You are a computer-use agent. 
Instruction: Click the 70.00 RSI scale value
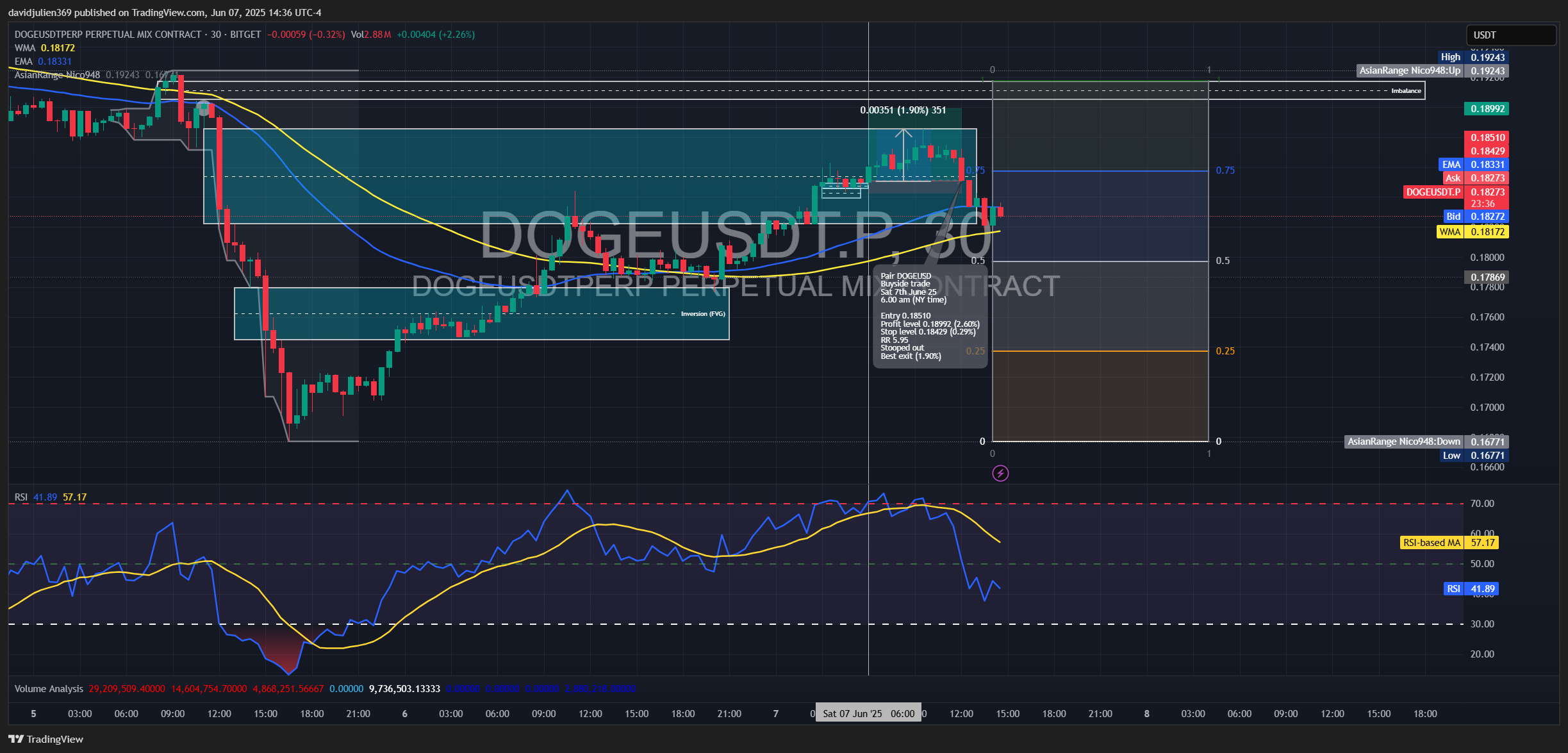click(x=1482, y=504)
